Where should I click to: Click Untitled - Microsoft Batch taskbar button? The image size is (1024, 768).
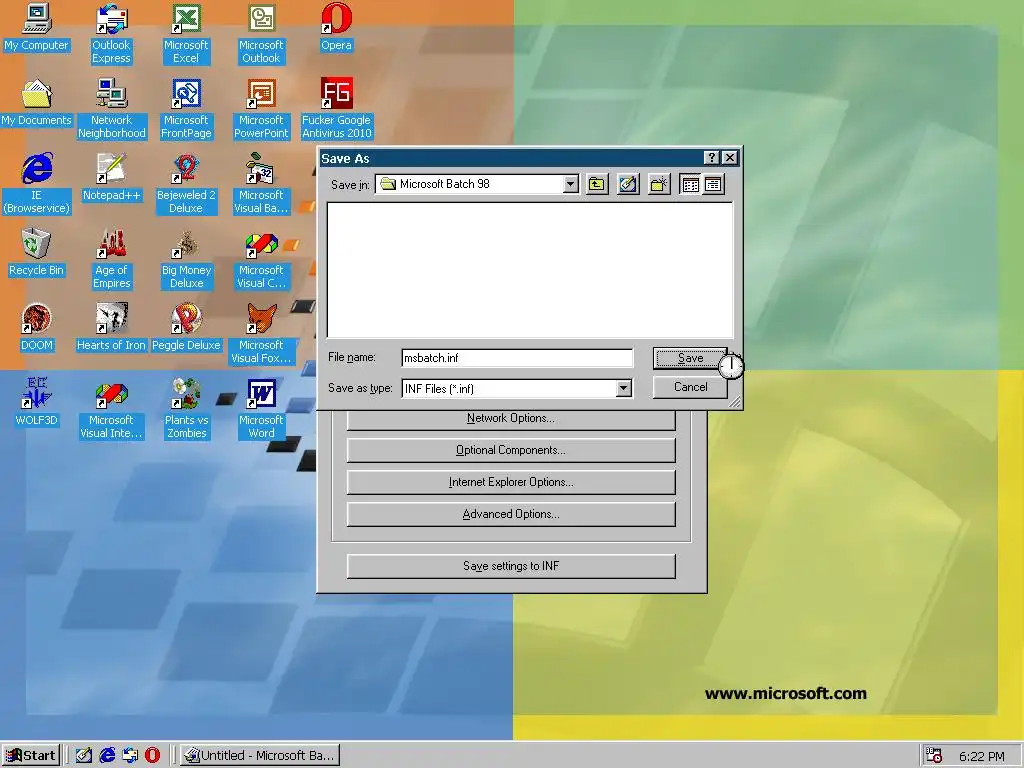point(259,756)
